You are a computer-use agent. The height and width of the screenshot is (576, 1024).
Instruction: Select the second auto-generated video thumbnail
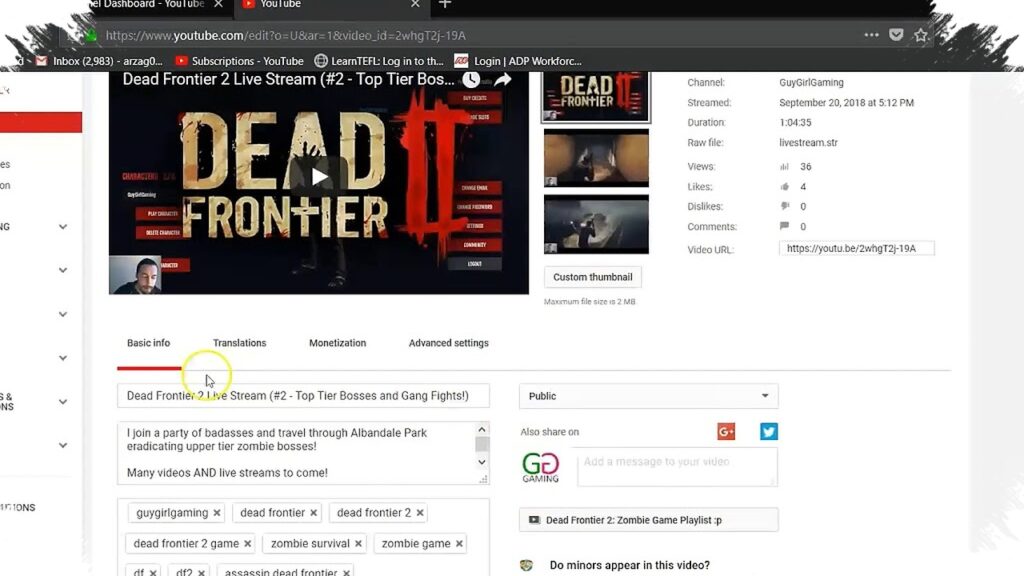[x=596, y=157]
